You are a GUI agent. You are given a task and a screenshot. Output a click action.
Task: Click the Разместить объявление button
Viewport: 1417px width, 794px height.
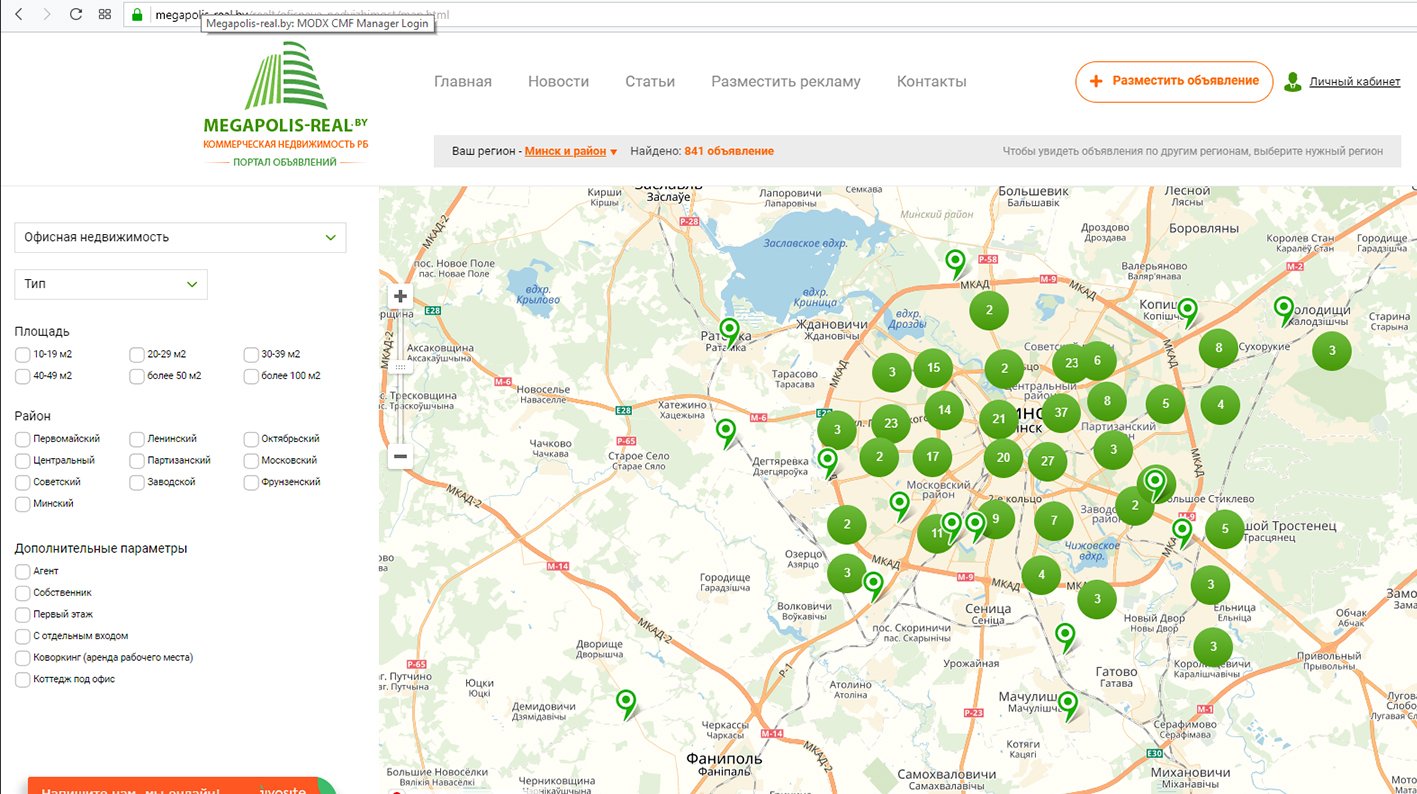point(1174,81)
